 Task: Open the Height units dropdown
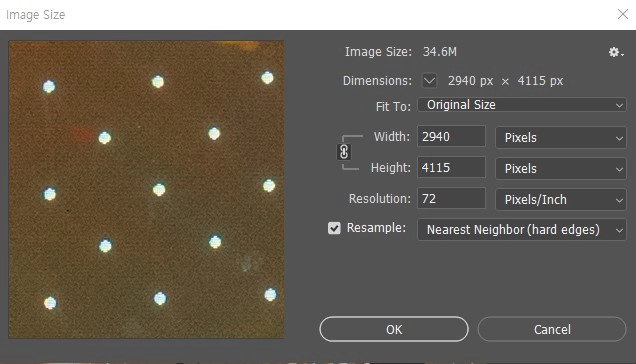click(x=561, y=168)
